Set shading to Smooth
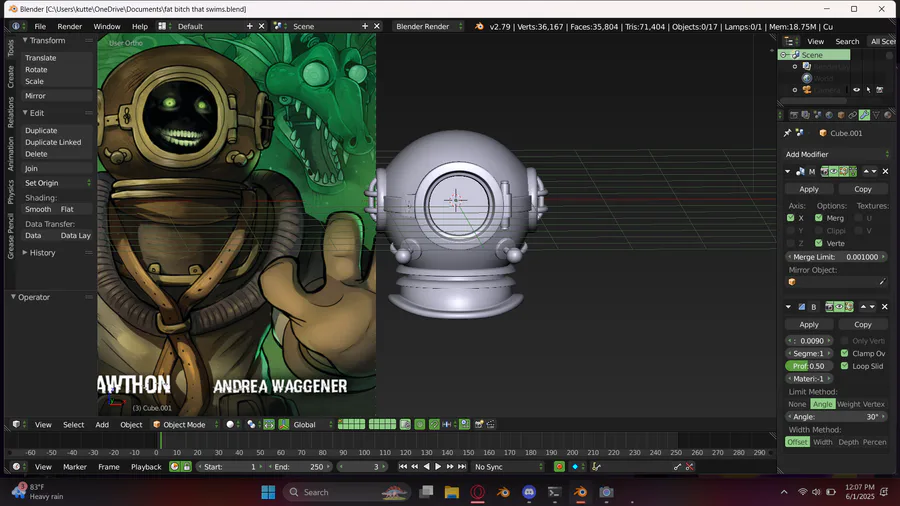The image size is (900, 506). (x=38, y=209)
